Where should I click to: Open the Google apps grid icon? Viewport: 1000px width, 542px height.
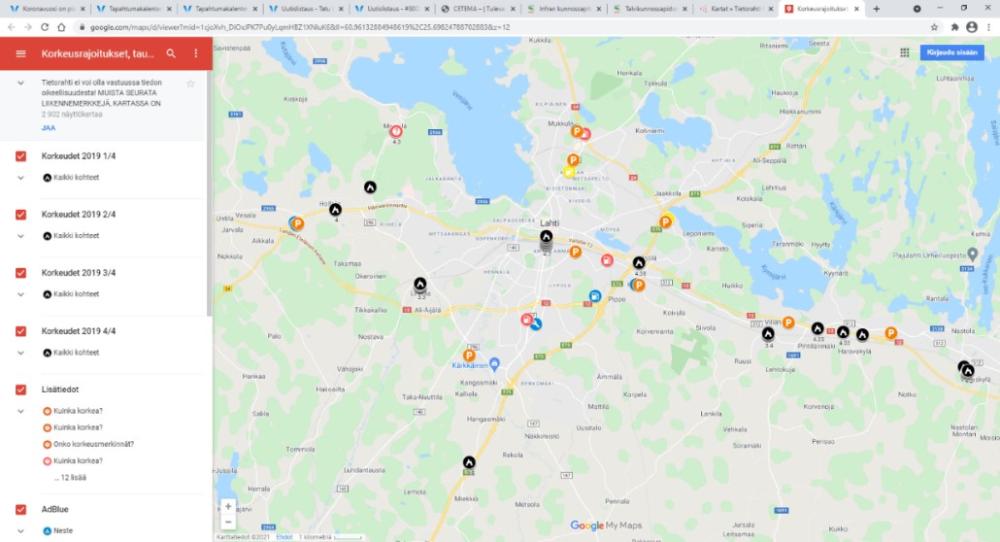[904, 52]
